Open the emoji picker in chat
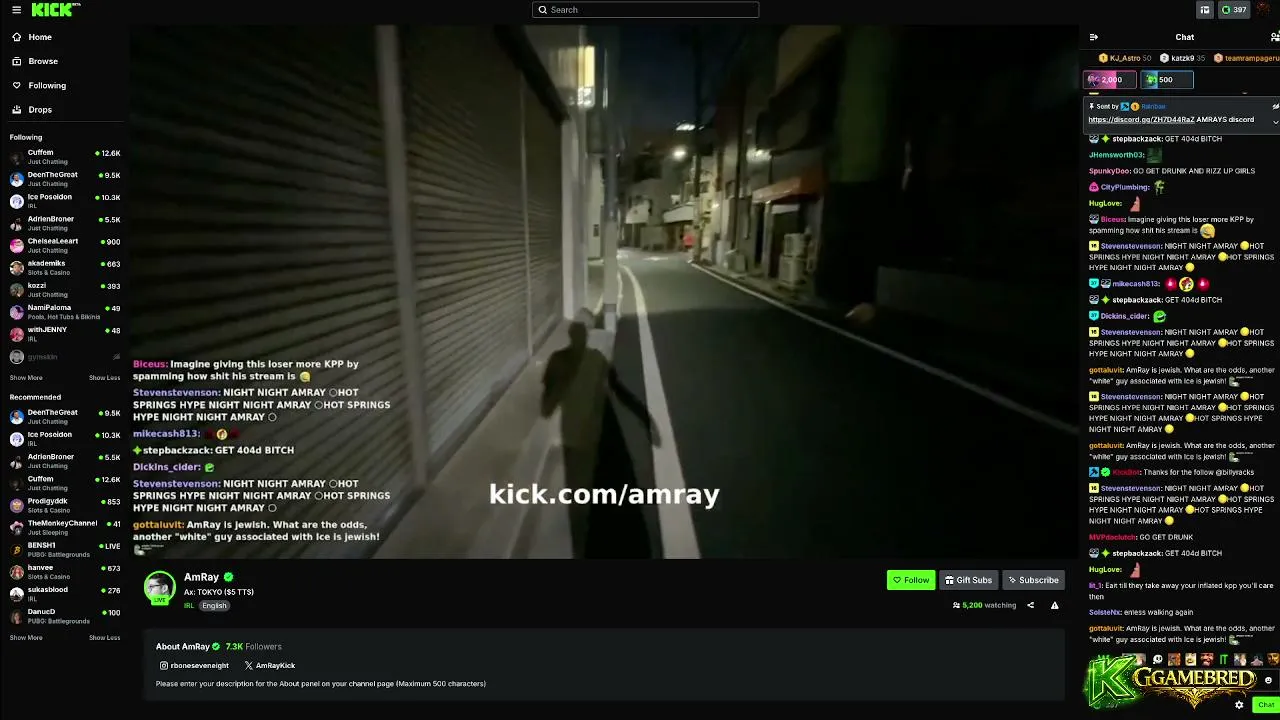The height and width of the screenshot is (720, 1280). 1268,680
